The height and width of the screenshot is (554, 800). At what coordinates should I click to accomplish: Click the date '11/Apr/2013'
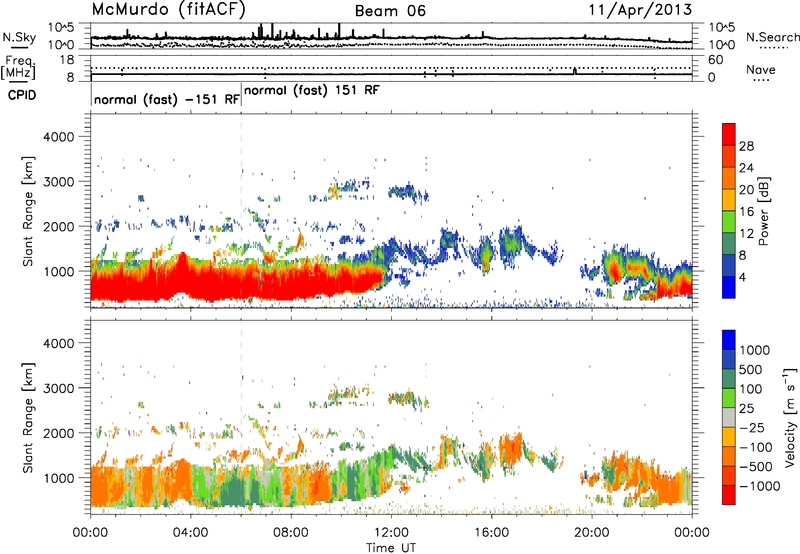641,10
